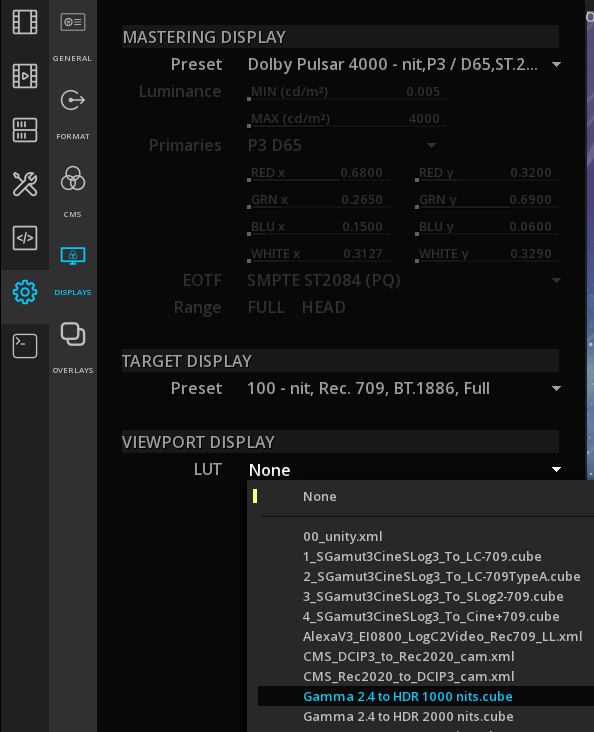Image resolution: width=594 pixels, height=732 pixels.
Task: Open the CMS color management section
Action: (x=72, y=191)
